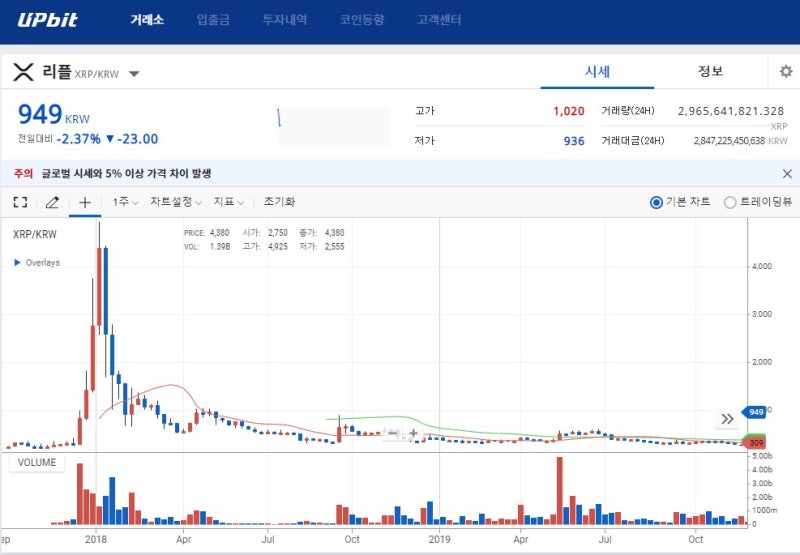800x555 pixels.
Task: Switch to the 시세 price tab
Action: click(597, 71)
